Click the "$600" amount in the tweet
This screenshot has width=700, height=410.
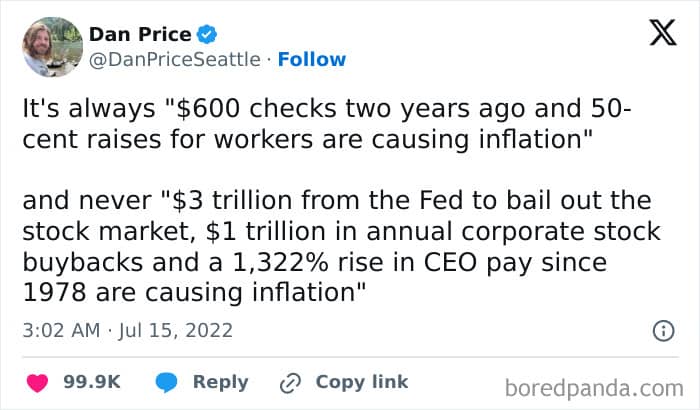pos(208,109)
